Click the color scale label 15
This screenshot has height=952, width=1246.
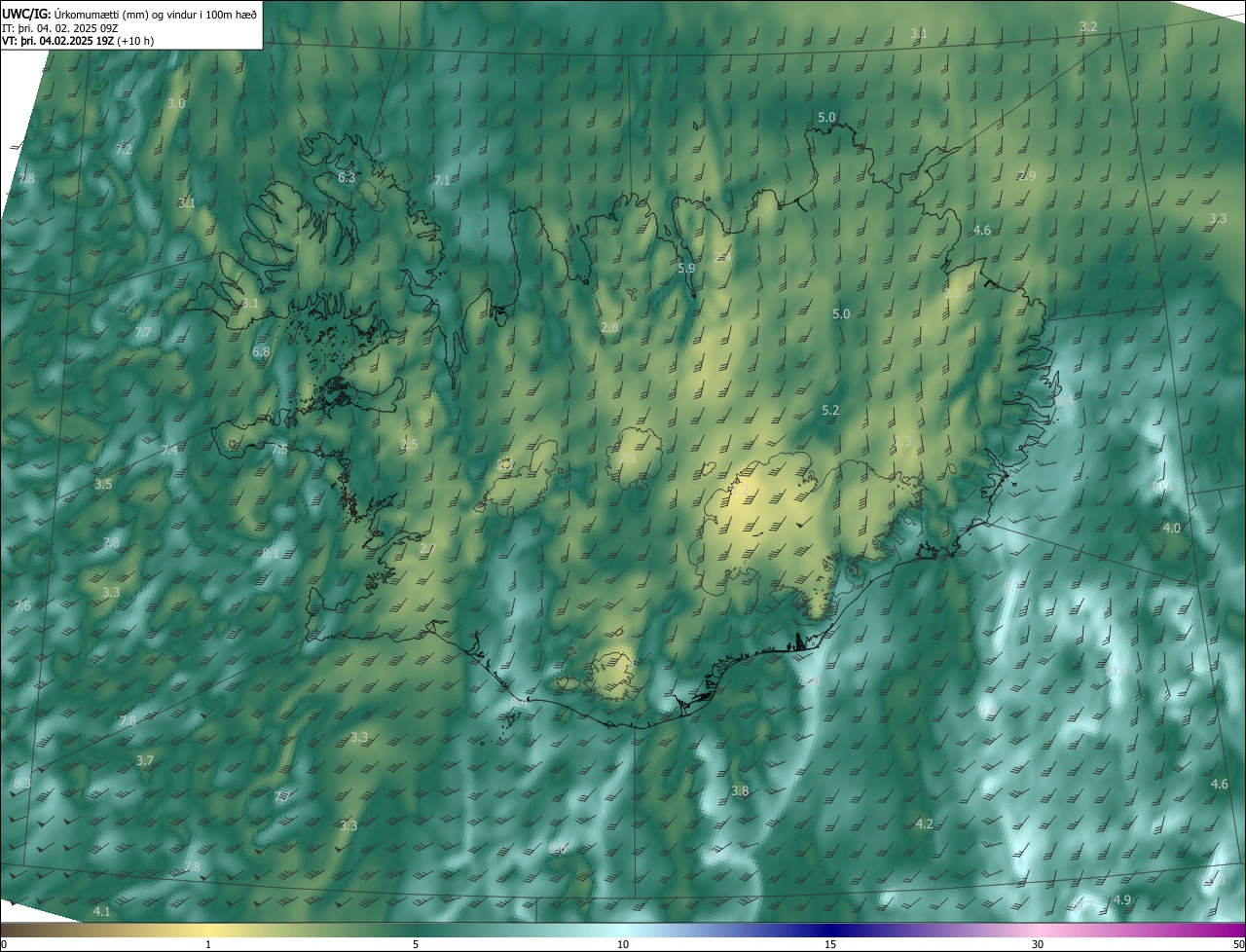click(830, 944)
